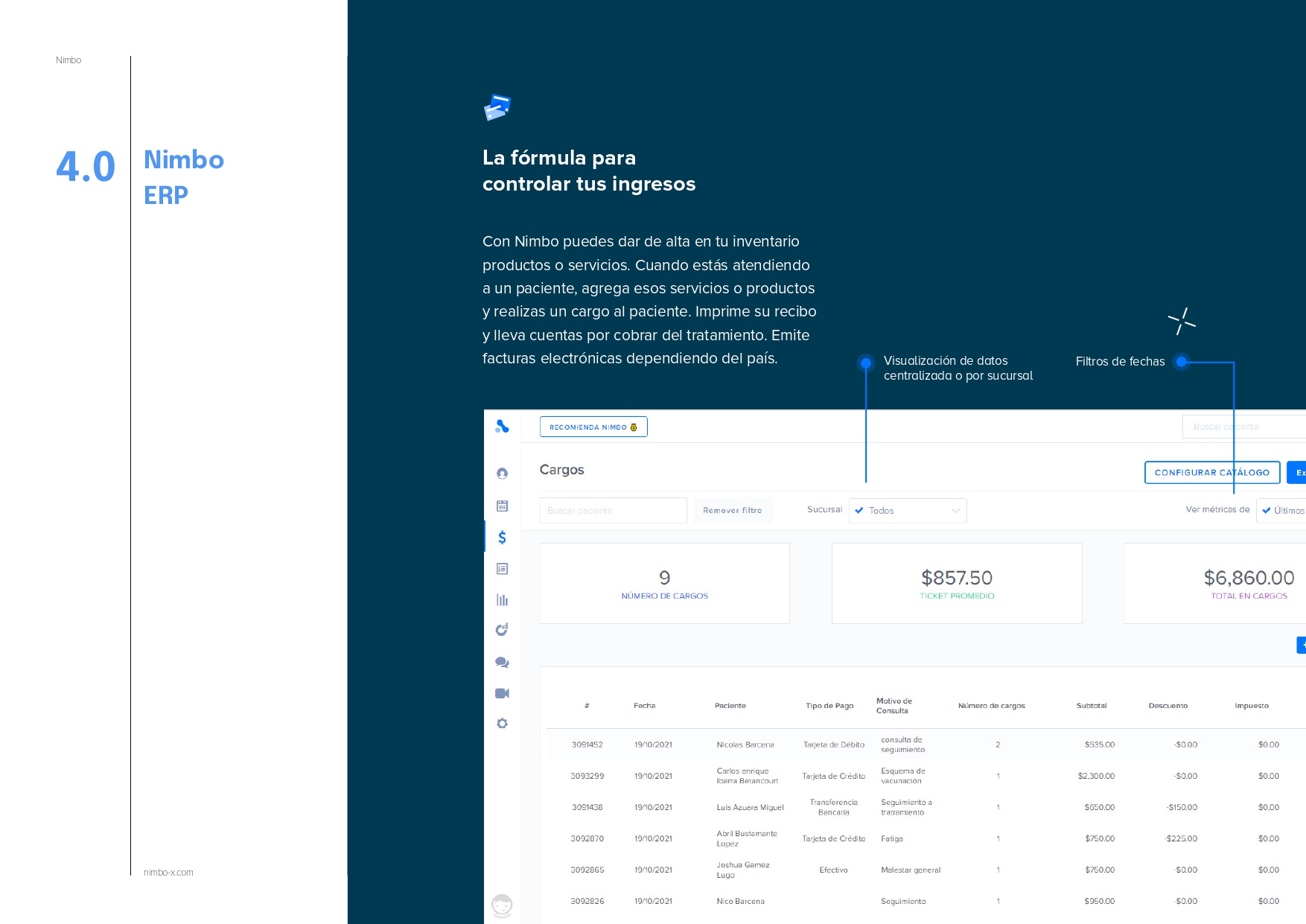
Task: Open the calendar agenda icon
Action: (503, 505)
